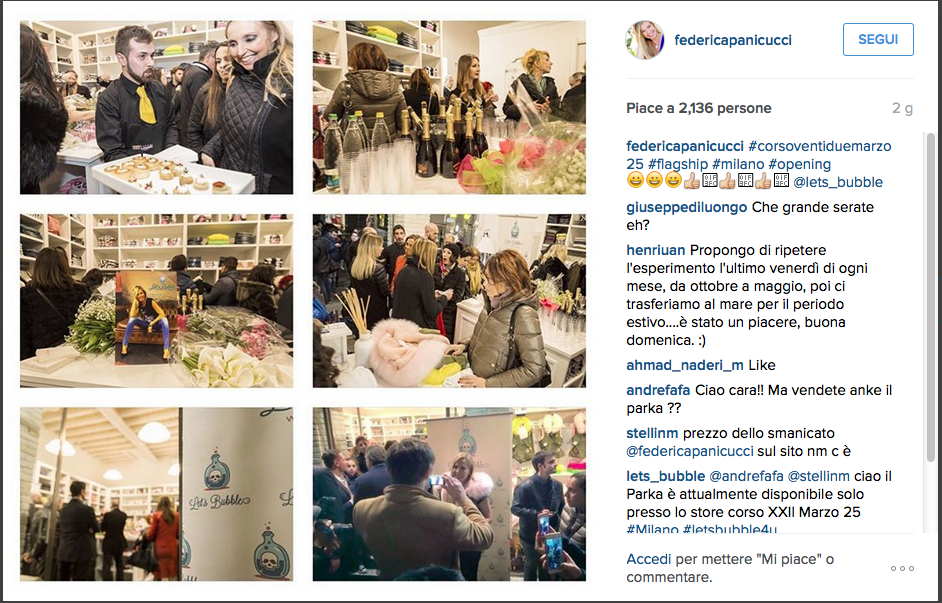The image size is (942, 603).
Task: Open andrefafa's commenter profile
Action: pyautogui.click(x=658, y=390)
